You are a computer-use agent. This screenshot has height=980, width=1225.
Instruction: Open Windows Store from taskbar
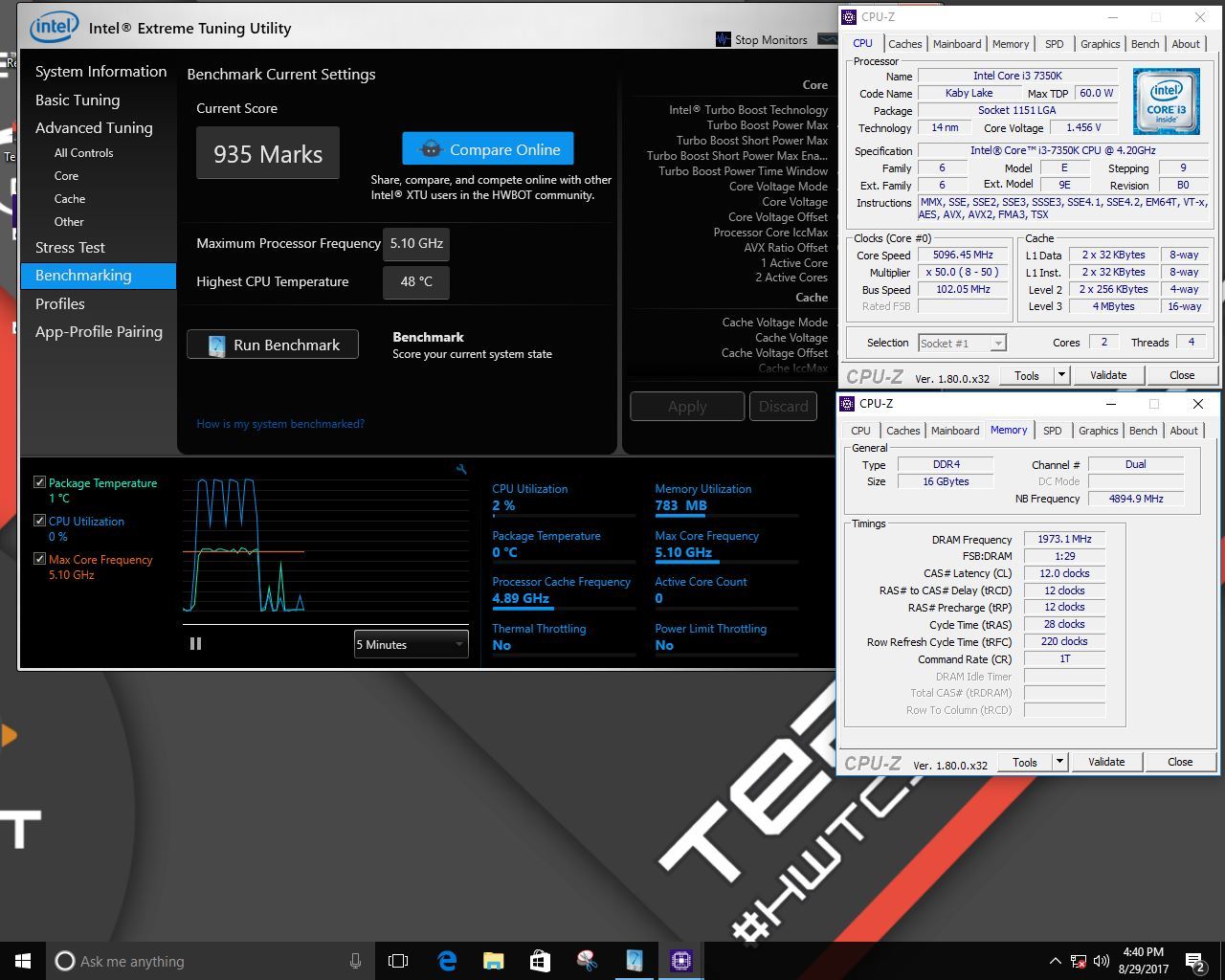[540, 961]
